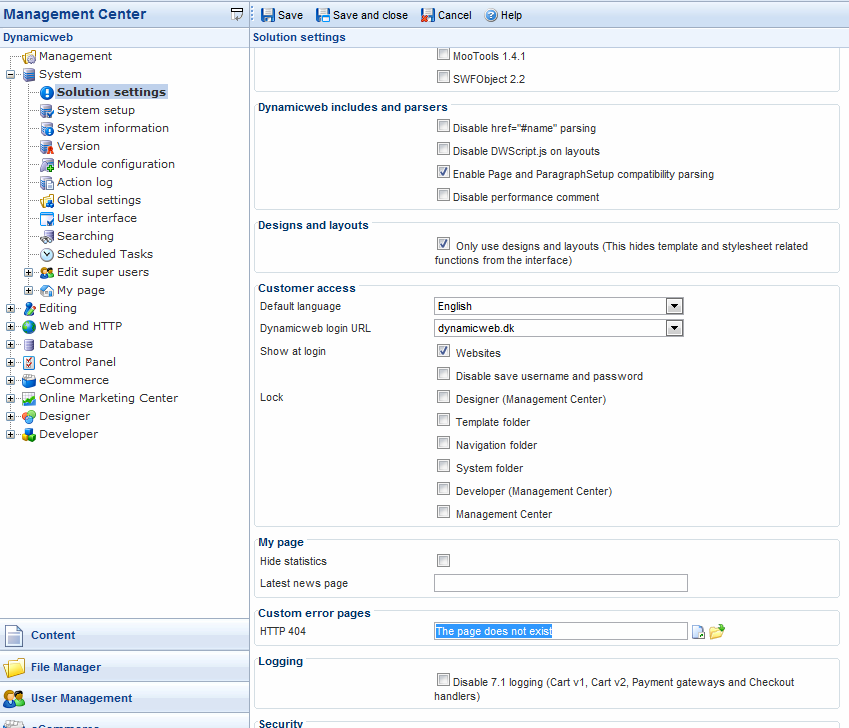This screenshot has height=728, width=849.
Task: Click the Latest news page input field
Action: (560, 583)
